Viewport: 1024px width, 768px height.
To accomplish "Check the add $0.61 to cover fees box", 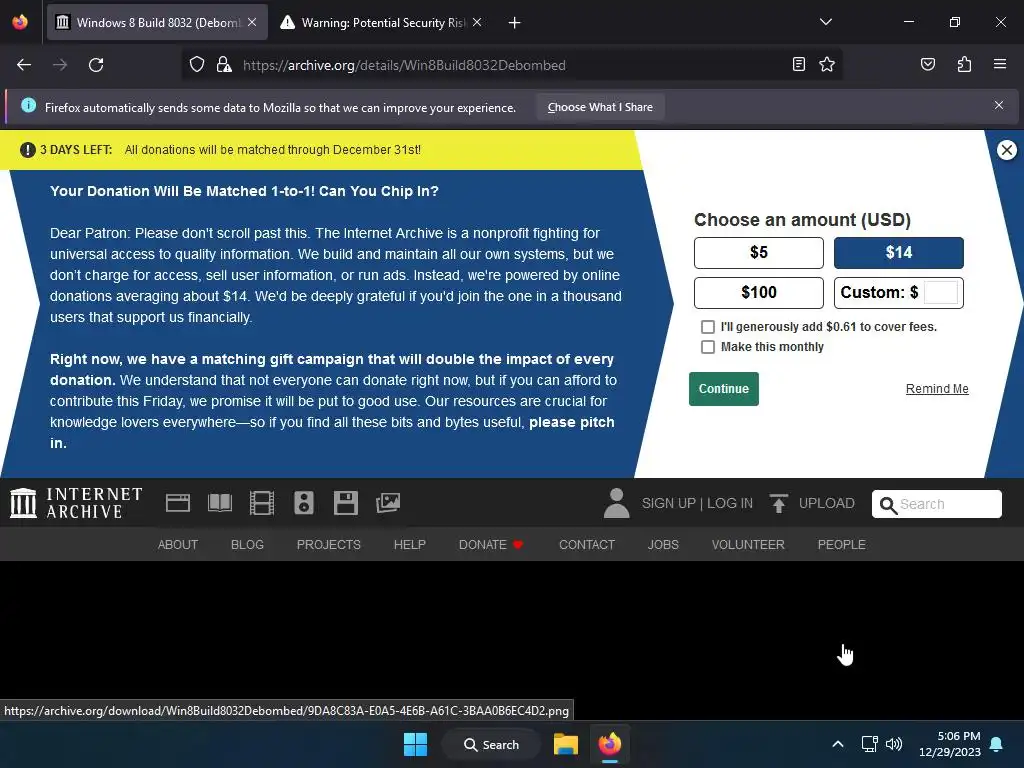I will tap(708, 327).
